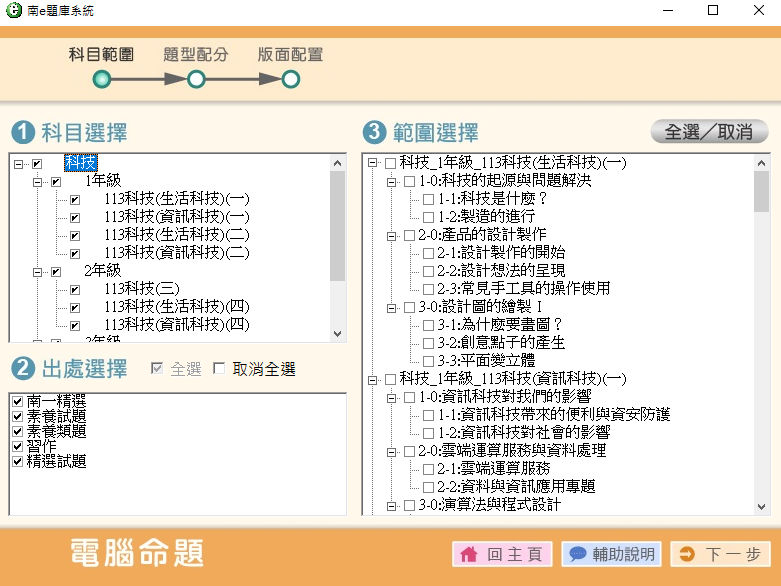Screen dimensions: 781x586
Task: Collapse the 2-0:產品的設計製作 range node
Action: [x=391, y=235]
